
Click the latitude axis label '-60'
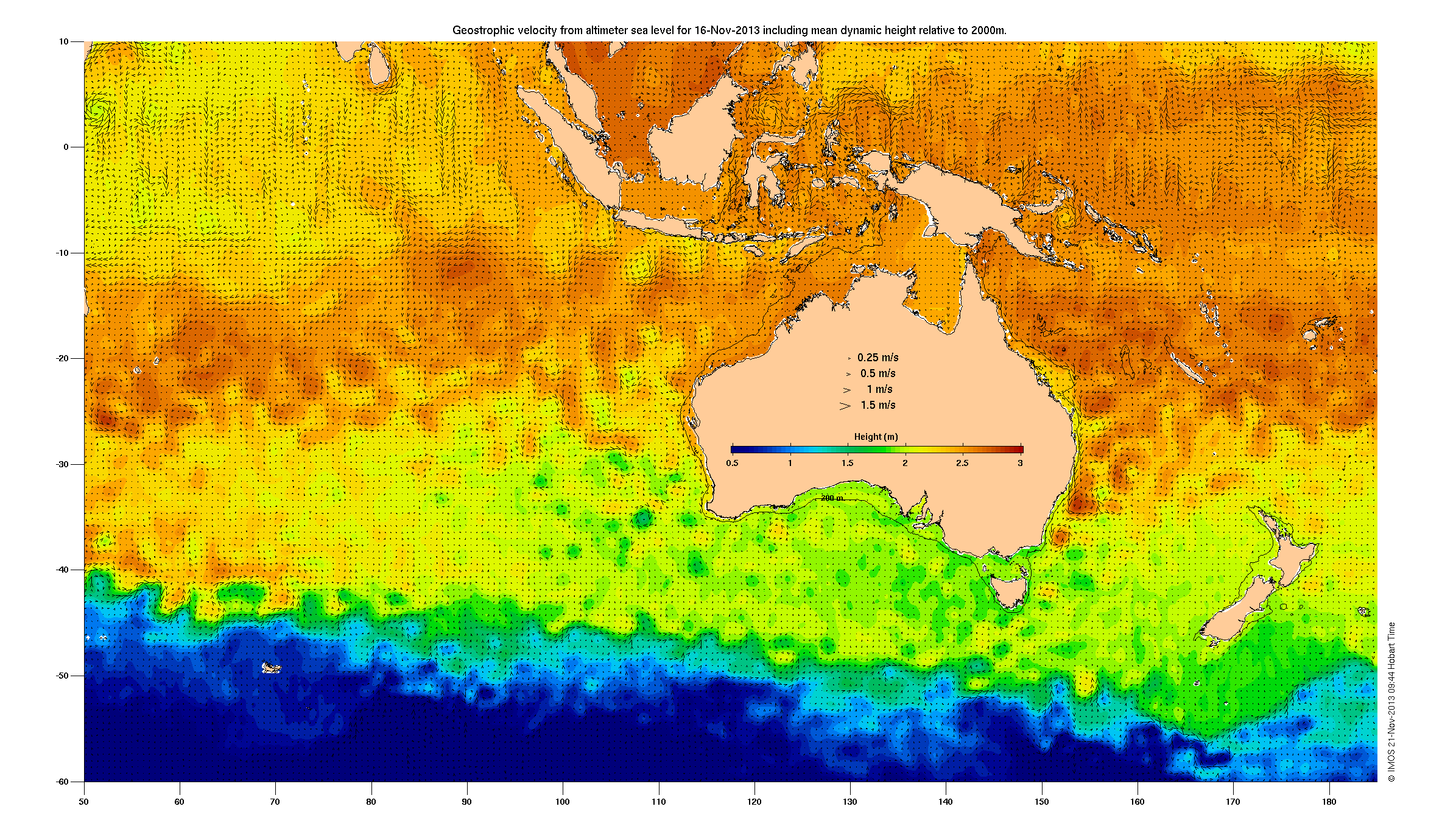tap(62, 782)
